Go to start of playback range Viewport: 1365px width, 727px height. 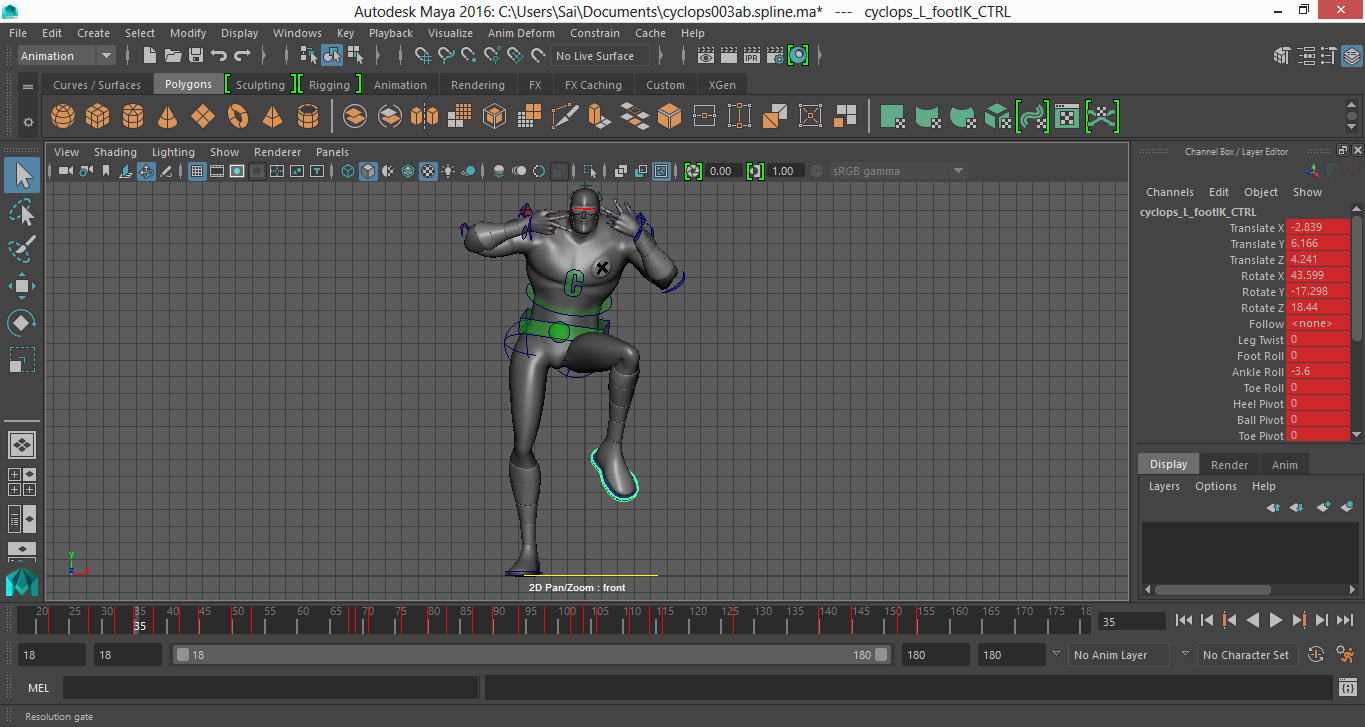coord(1183,620)
